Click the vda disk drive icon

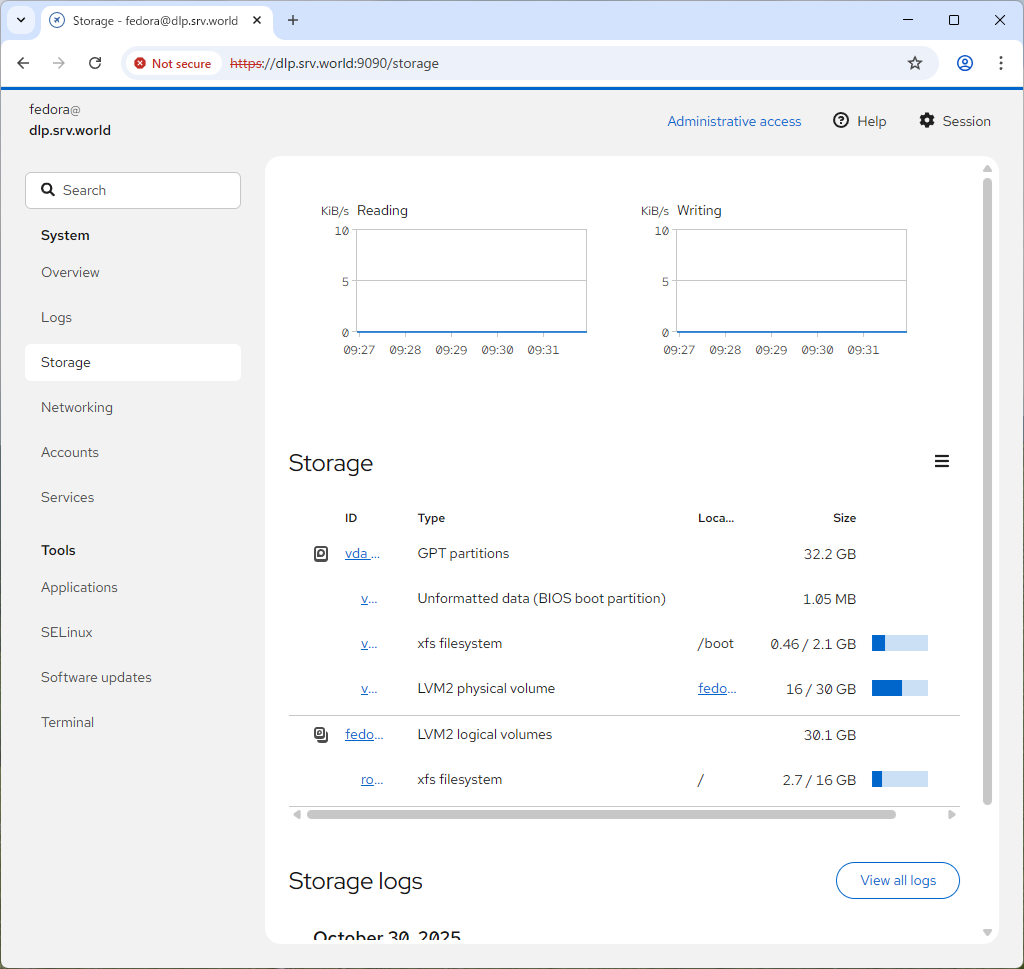tap(321, 553)
